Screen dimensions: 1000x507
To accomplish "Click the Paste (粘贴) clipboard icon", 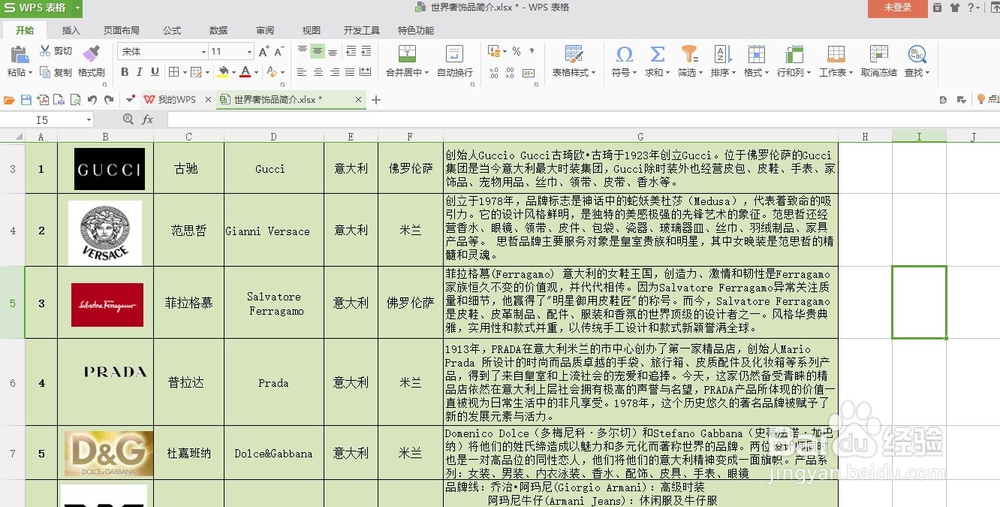I will (x=20, y=54).
